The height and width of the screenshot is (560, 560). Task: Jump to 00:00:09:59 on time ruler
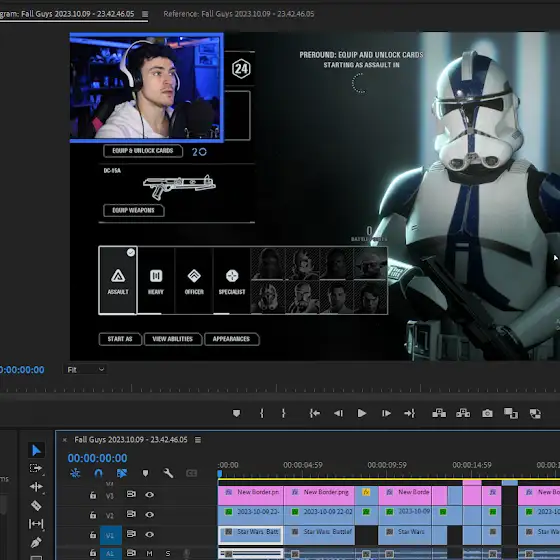pyautogui.click(x=387, y=465)
